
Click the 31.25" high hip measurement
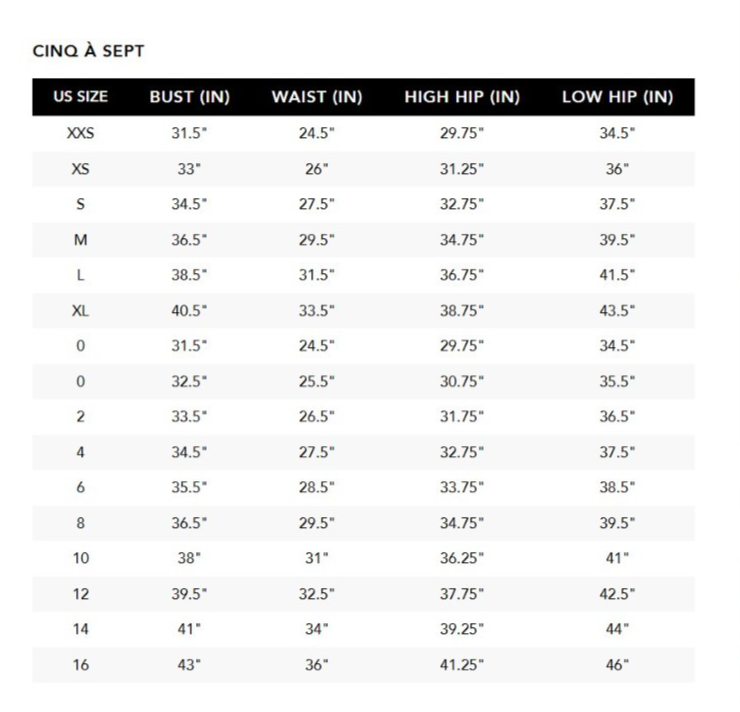pos(462,169)
